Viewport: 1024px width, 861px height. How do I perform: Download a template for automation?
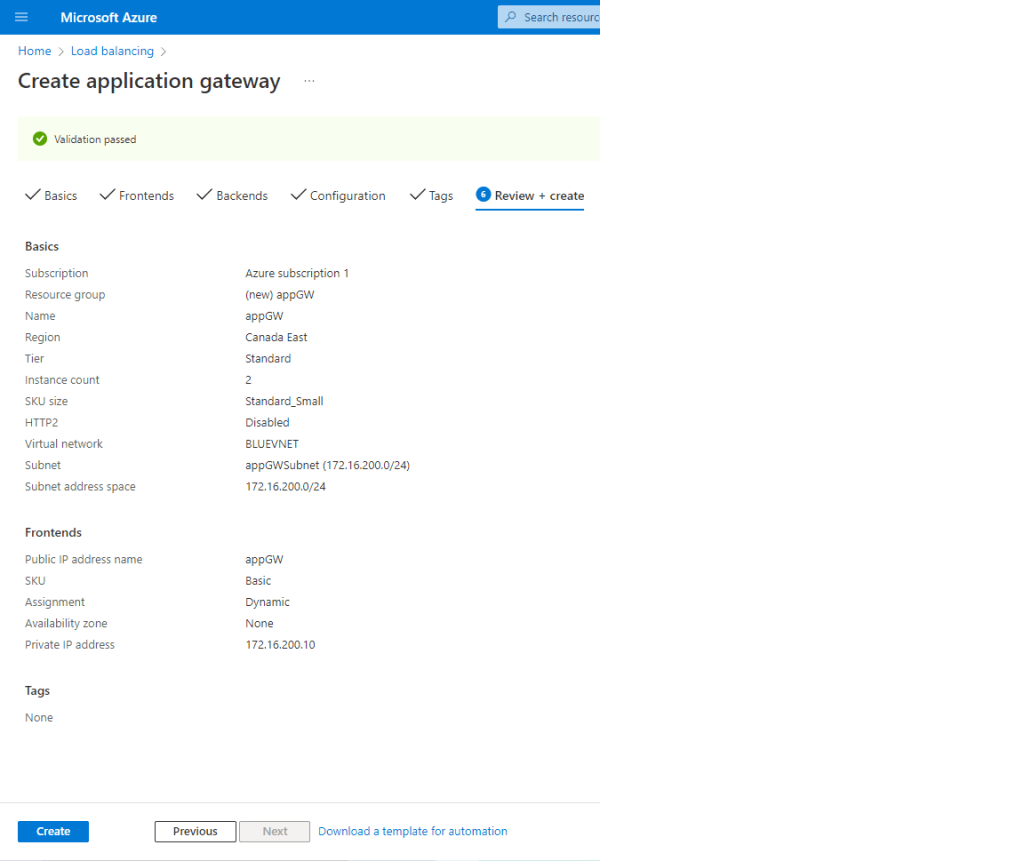click(412, 831)
